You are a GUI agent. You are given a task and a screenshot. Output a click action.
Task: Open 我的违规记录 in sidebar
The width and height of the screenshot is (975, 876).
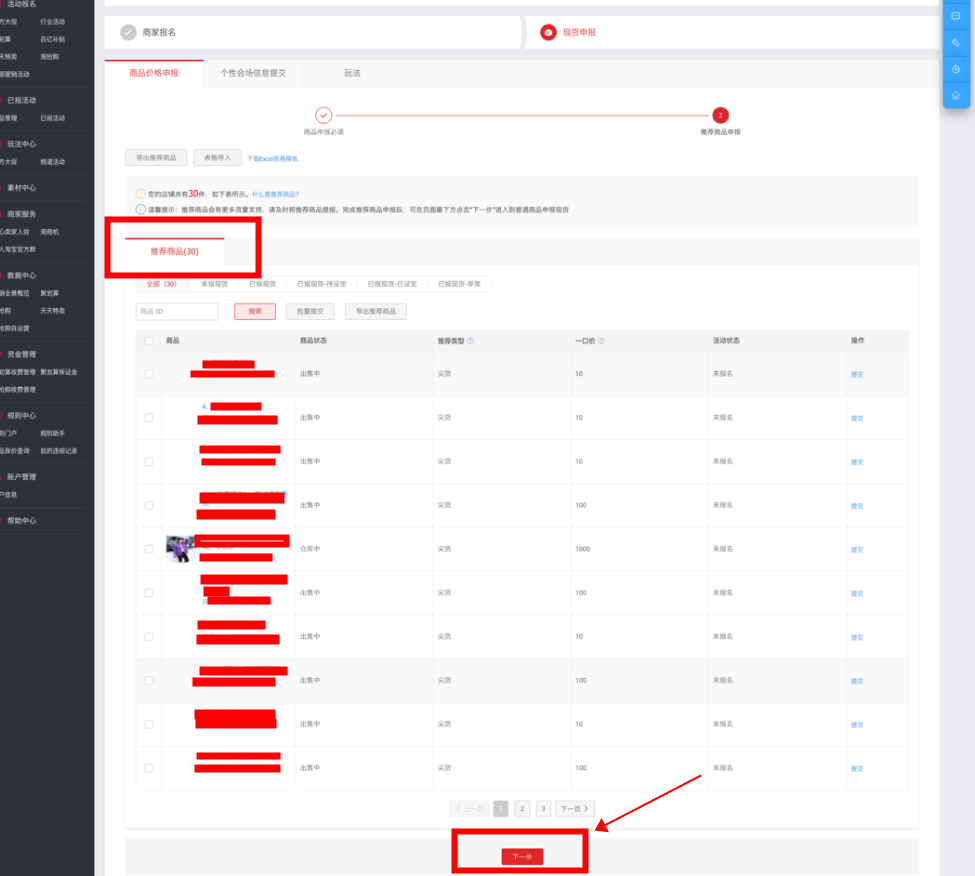(59, 451)
